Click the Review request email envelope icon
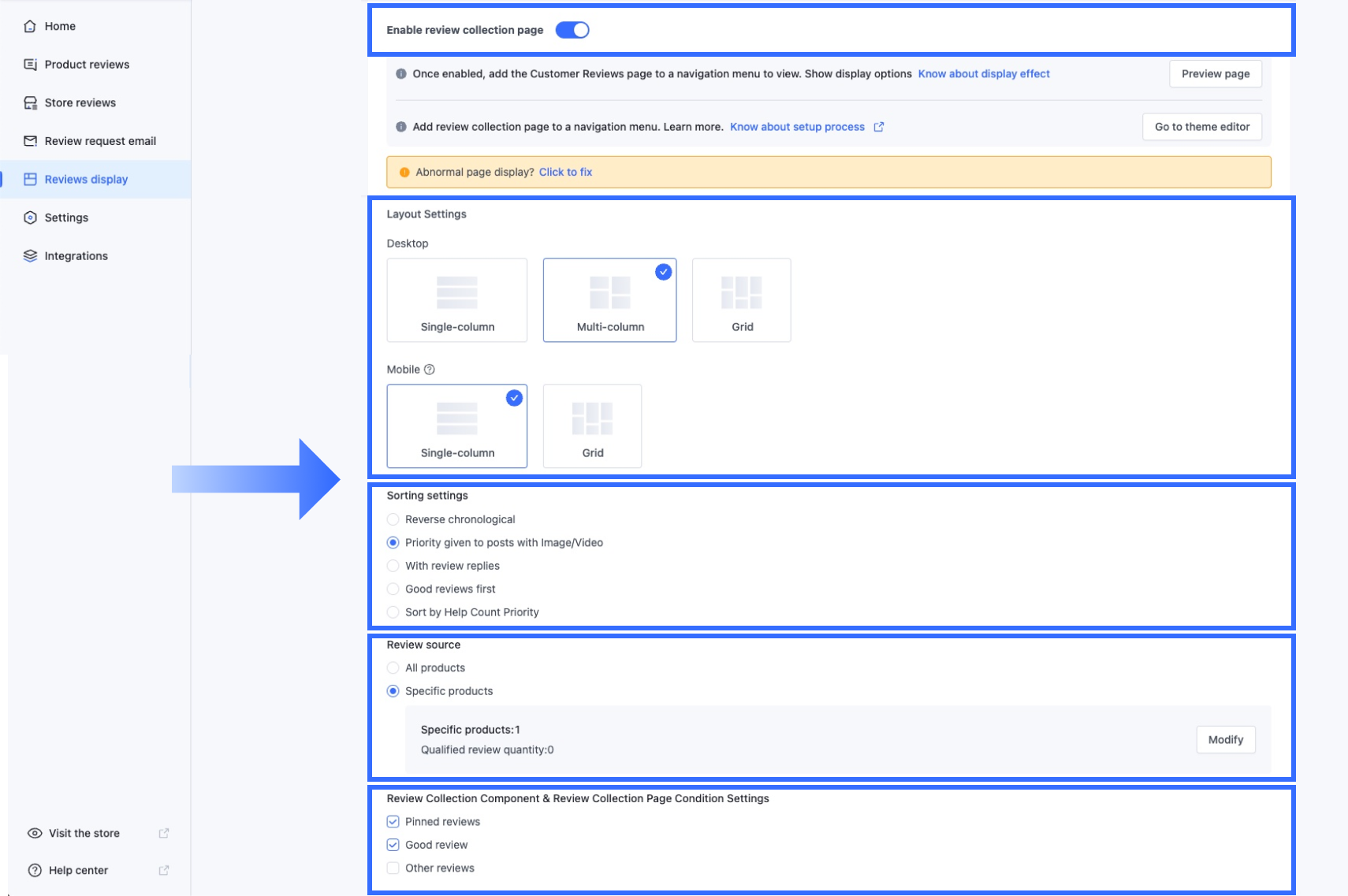 click(30, 141)
